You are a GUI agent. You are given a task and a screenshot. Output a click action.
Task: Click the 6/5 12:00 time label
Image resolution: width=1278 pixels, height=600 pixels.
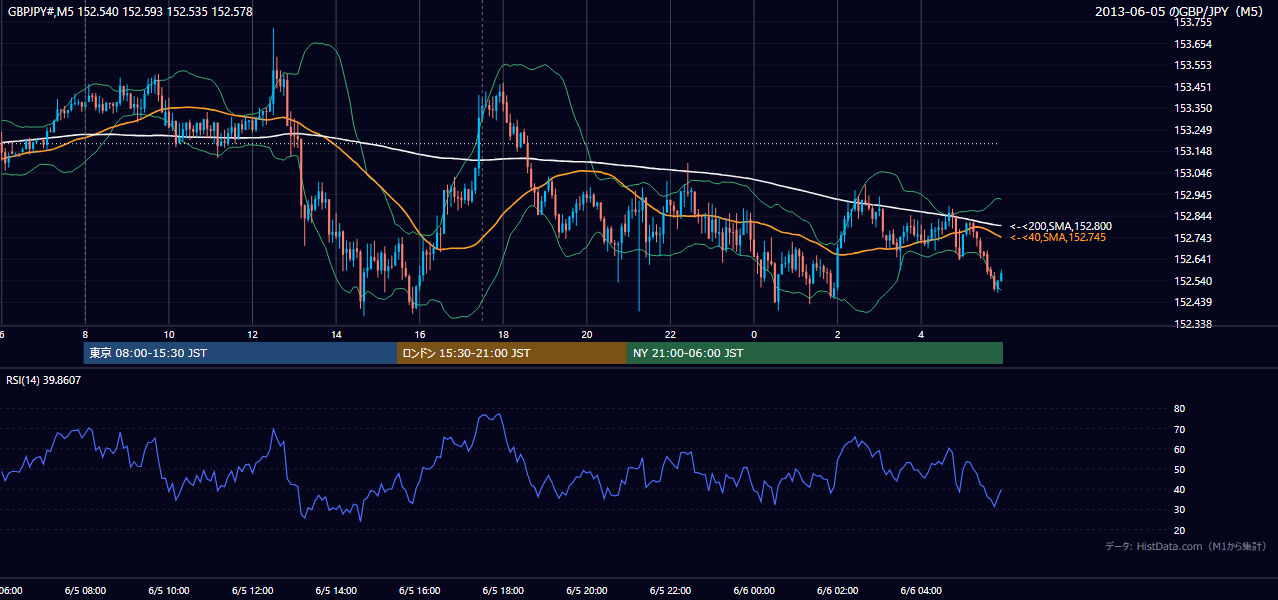click(x=252, y=591)
